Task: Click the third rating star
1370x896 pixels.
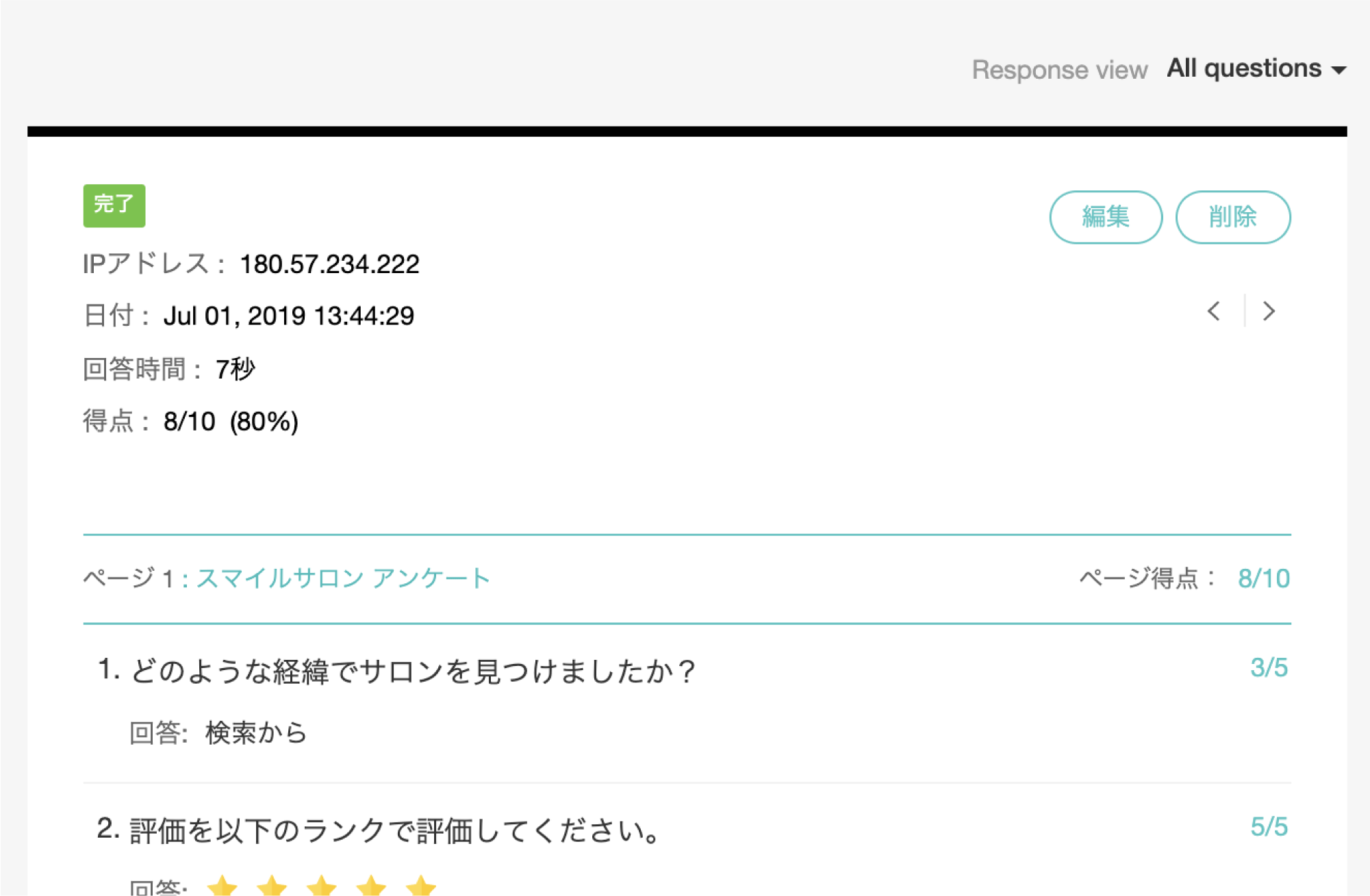Action: (321, 886)
